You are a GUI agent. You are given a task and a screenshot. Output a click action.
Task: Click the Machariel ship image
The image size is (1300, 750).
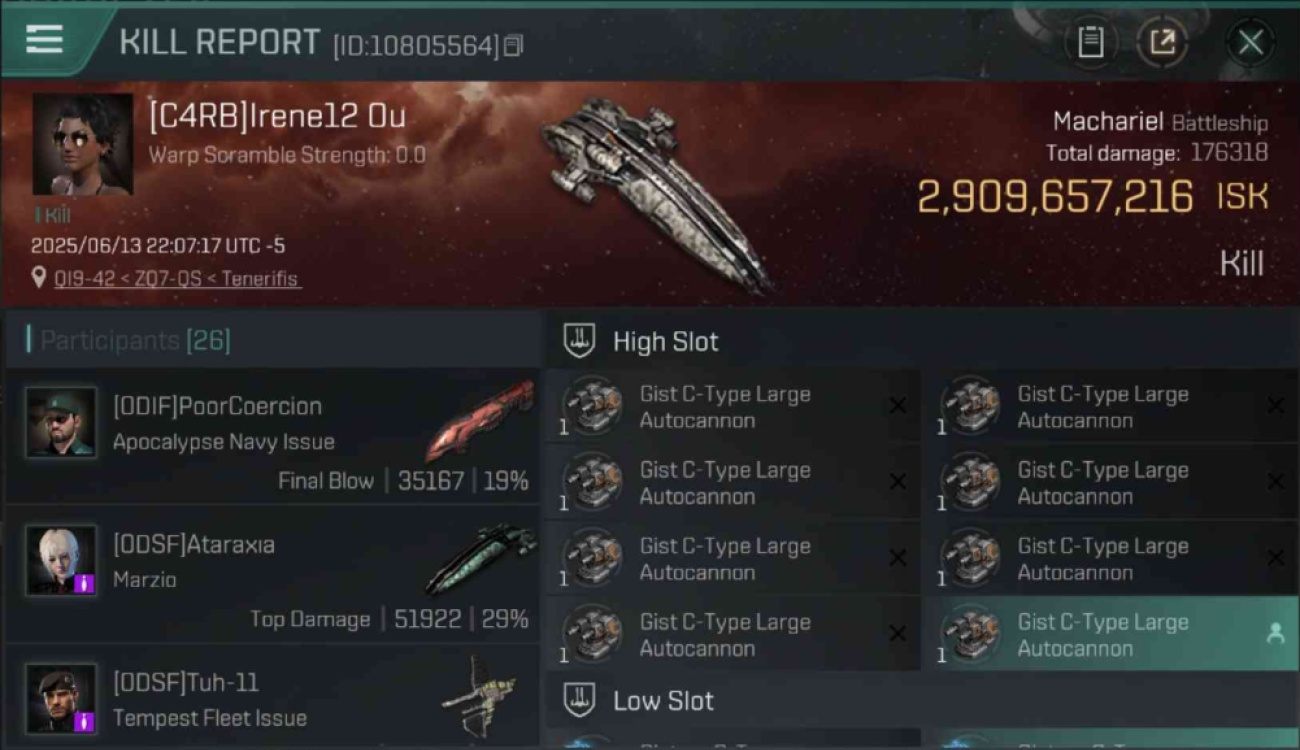pyautogui.click(x=655, y=193)
